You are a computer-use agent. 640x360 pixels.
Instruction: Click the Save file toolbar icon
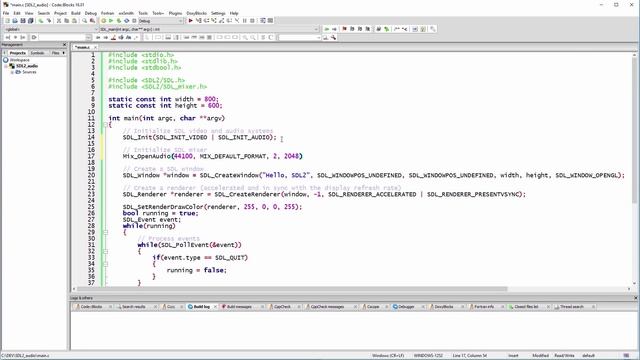coord(23,20)
